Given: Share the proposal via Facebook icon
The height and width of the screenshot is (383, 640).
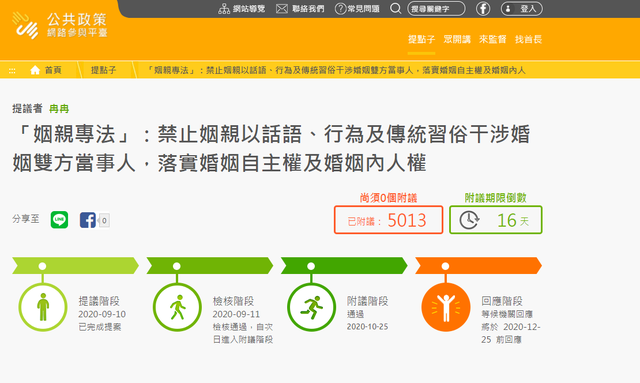Looking at the screenshot, I should (87, 220).
